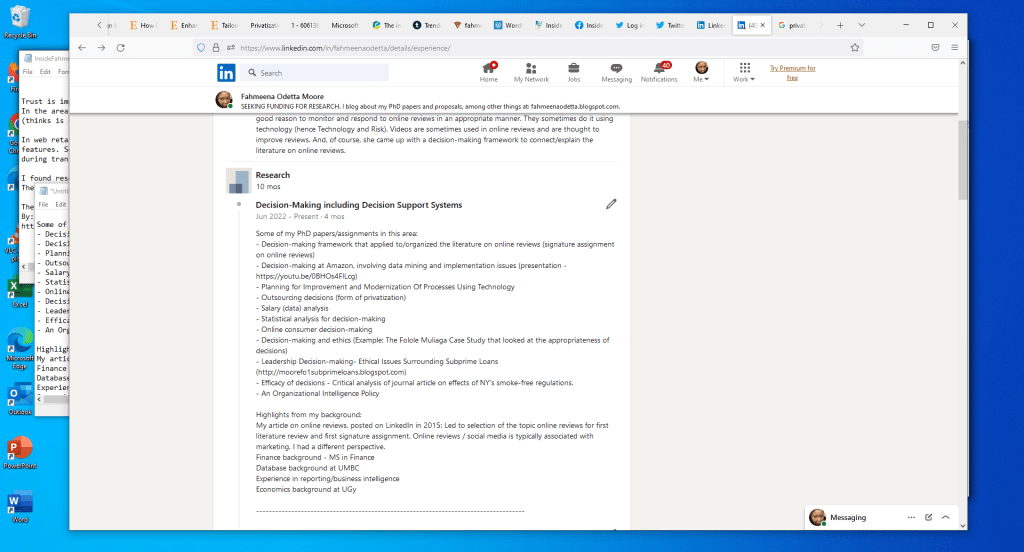Compose a new message in Messaging panel
Viewport: 1024px width, 552px height.
coord(929,517)
